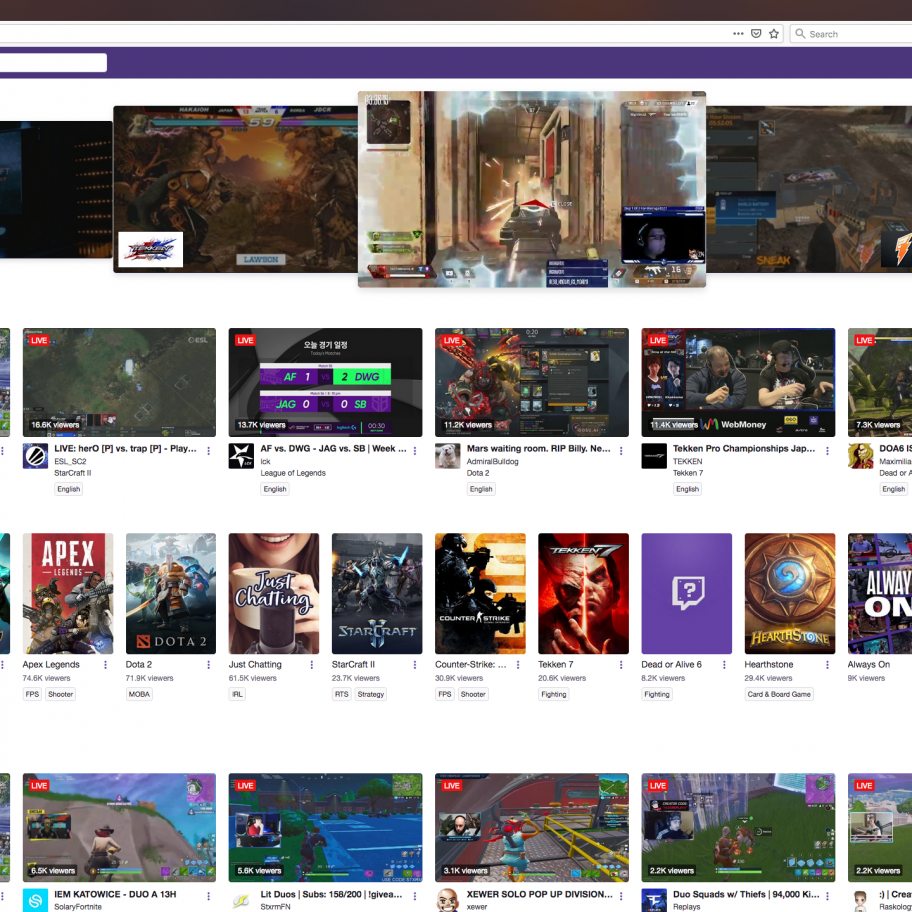The height and width of the screenshot is (912, 912).
Task: Click the SolaryFortnite channel avatar
Action: pyautogui.click(x=35, y=900)
